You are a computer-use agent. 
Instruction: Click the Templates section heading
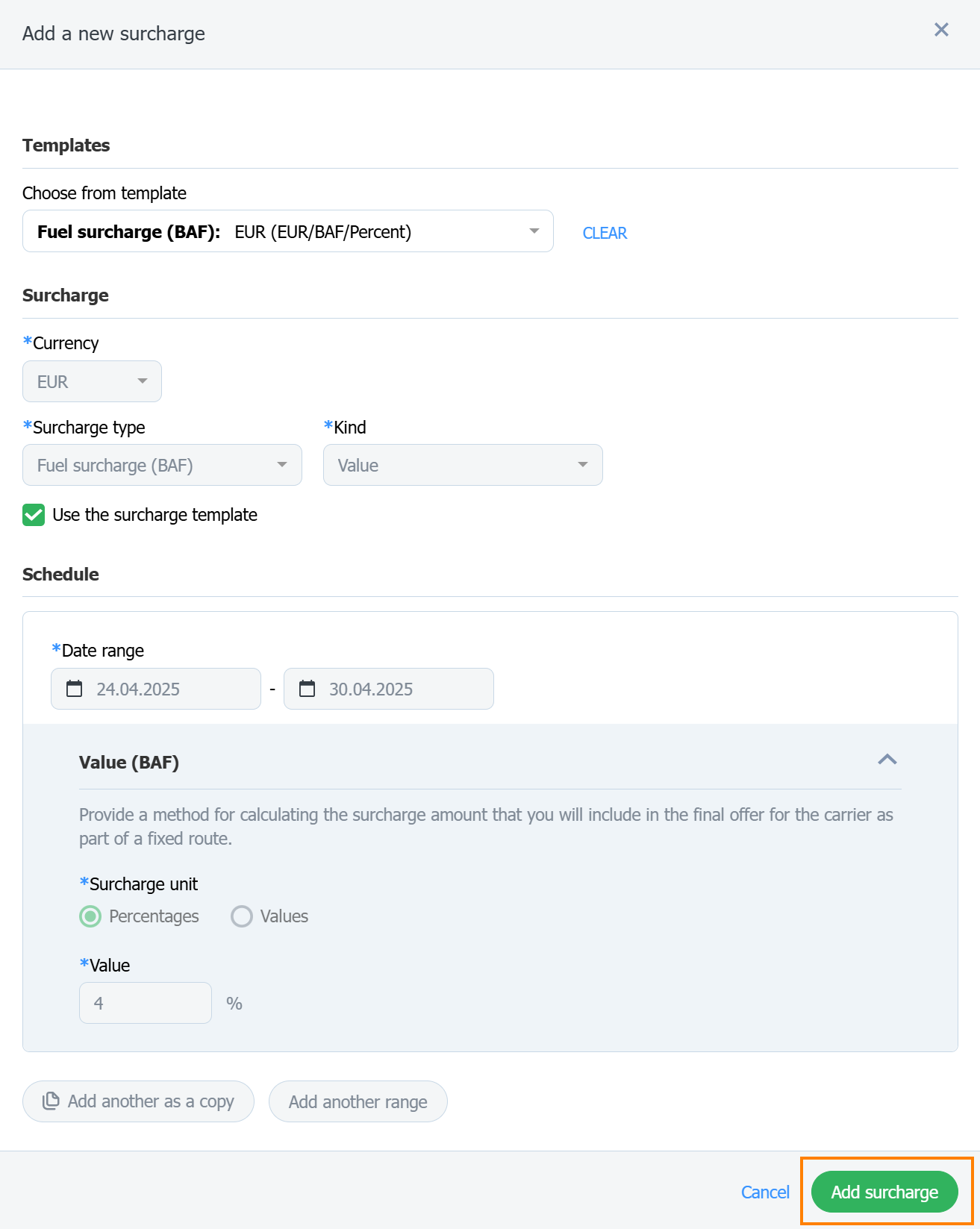tap(66, 146)
